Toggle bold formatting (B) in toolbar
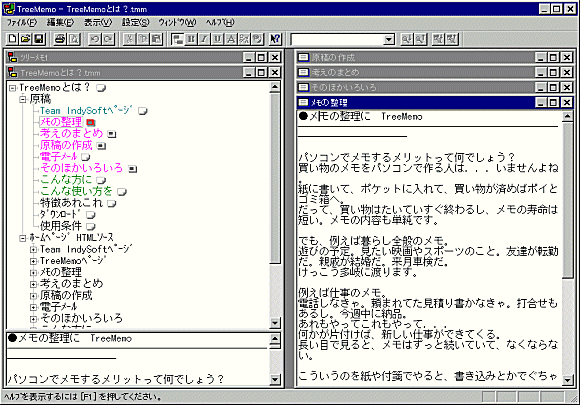The width and height of the screenshot is (580, 405). pos(191,39)
